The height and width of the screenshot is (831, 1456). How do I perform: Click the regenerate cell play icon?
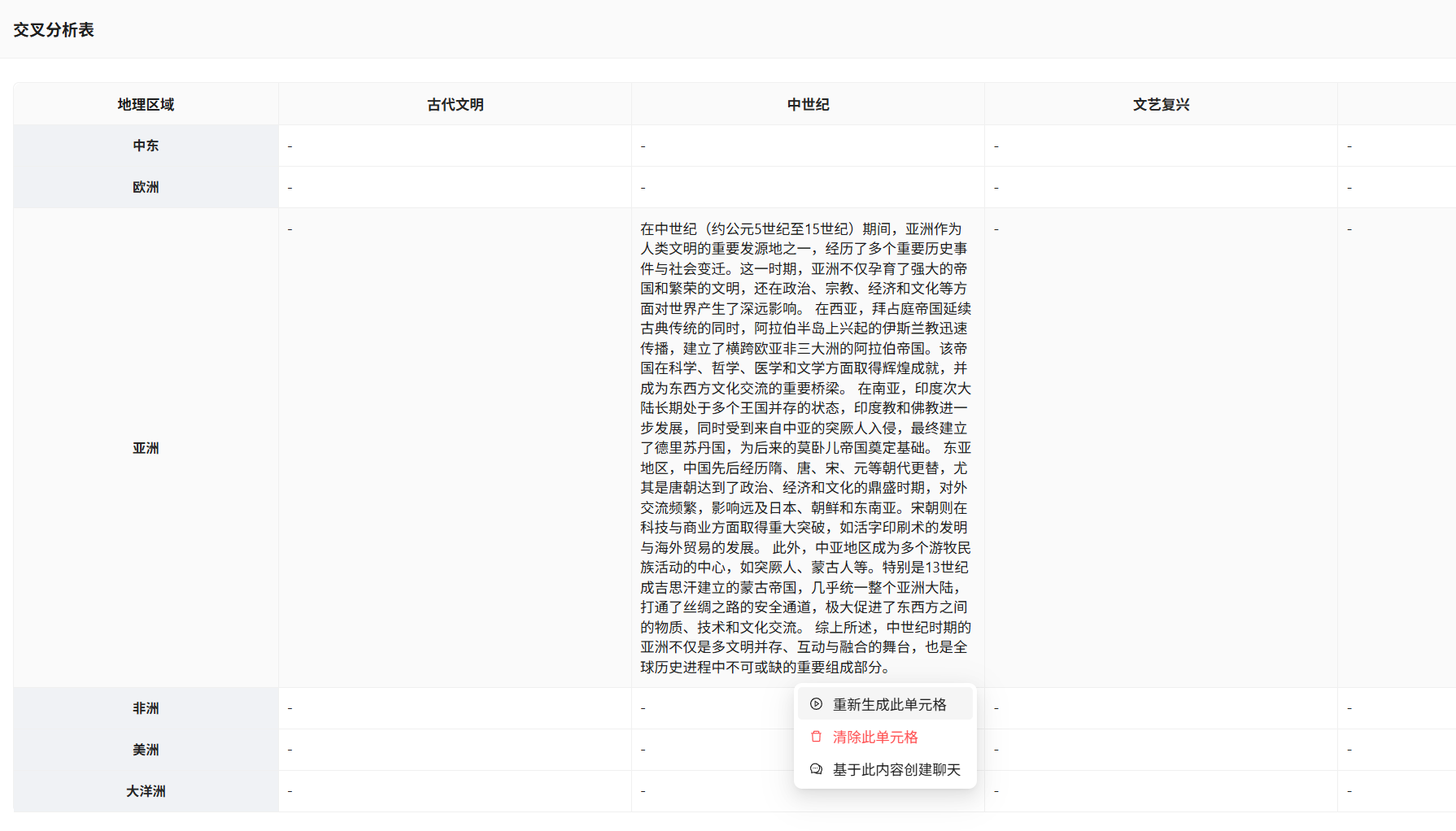[816, 704]
